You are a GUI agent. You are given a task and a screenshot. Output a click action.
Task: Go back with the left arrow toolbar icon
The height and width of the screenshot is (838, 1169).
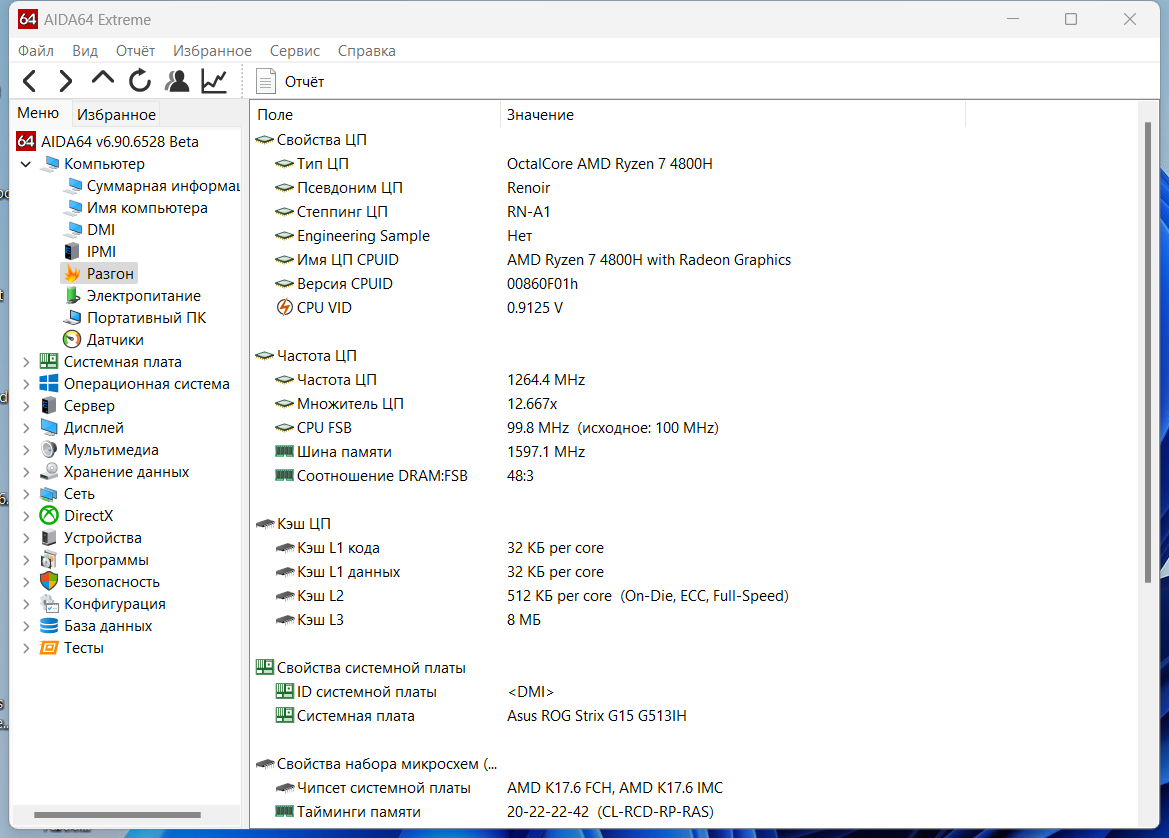coord(30,81)
